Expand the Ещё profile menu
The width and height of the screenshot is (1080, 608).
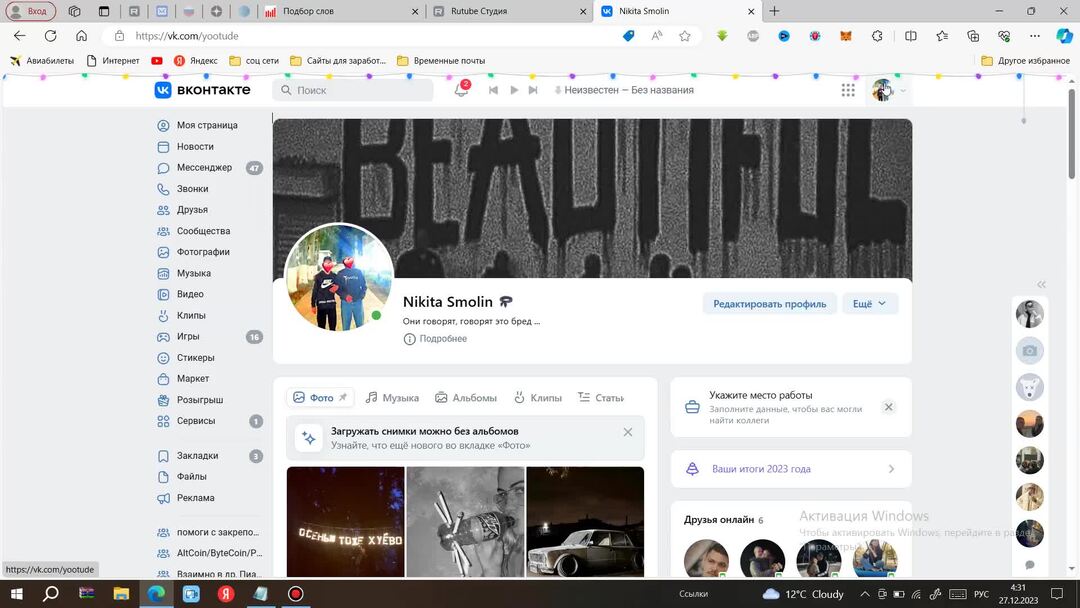pos(870,304)
